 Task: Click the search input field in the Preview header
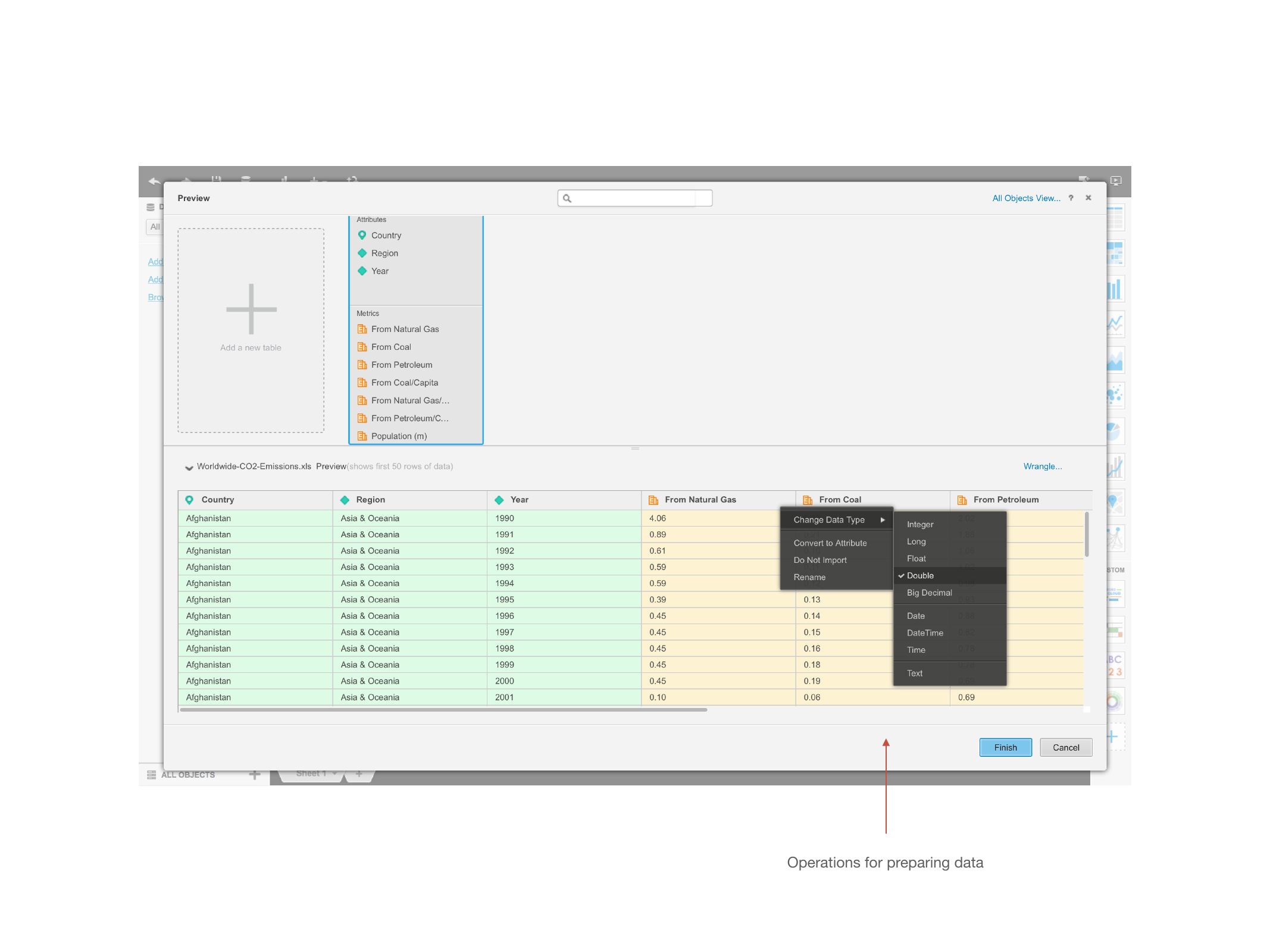[635, 198]
